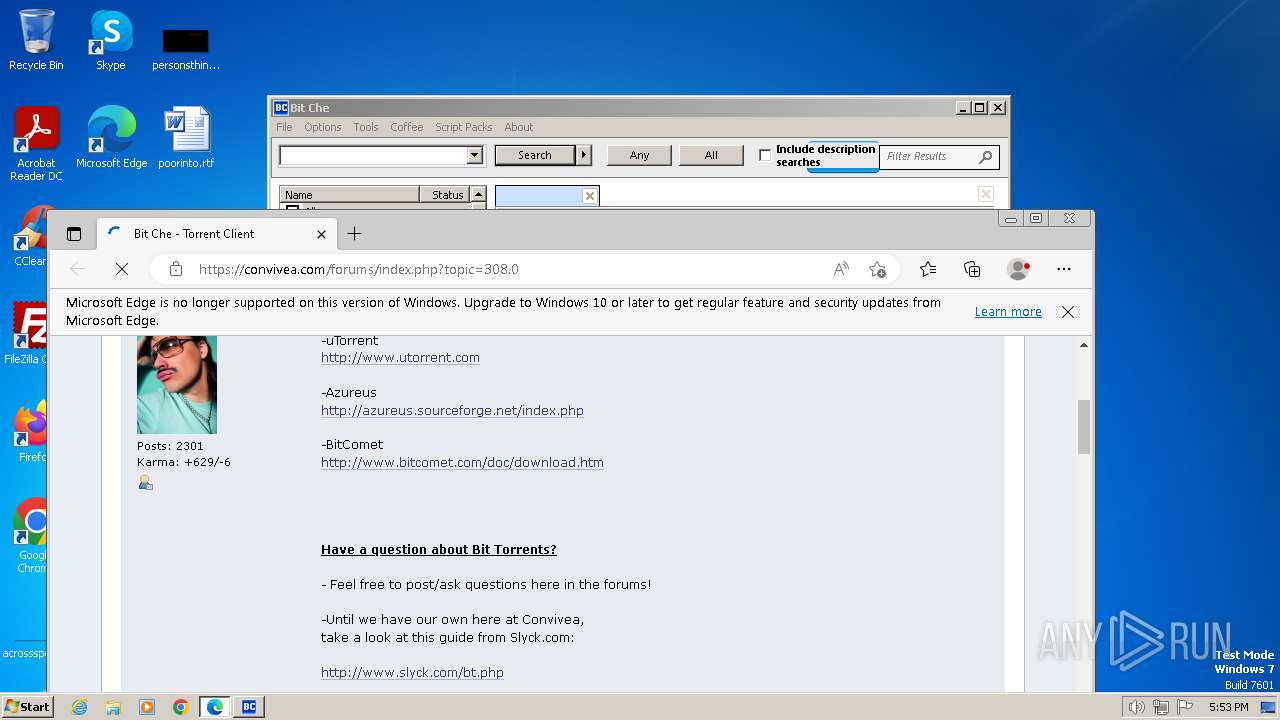This screenshot has width=1280, height=720.
Task: Open the Windows Start menu
Action: tap(28, 707)
